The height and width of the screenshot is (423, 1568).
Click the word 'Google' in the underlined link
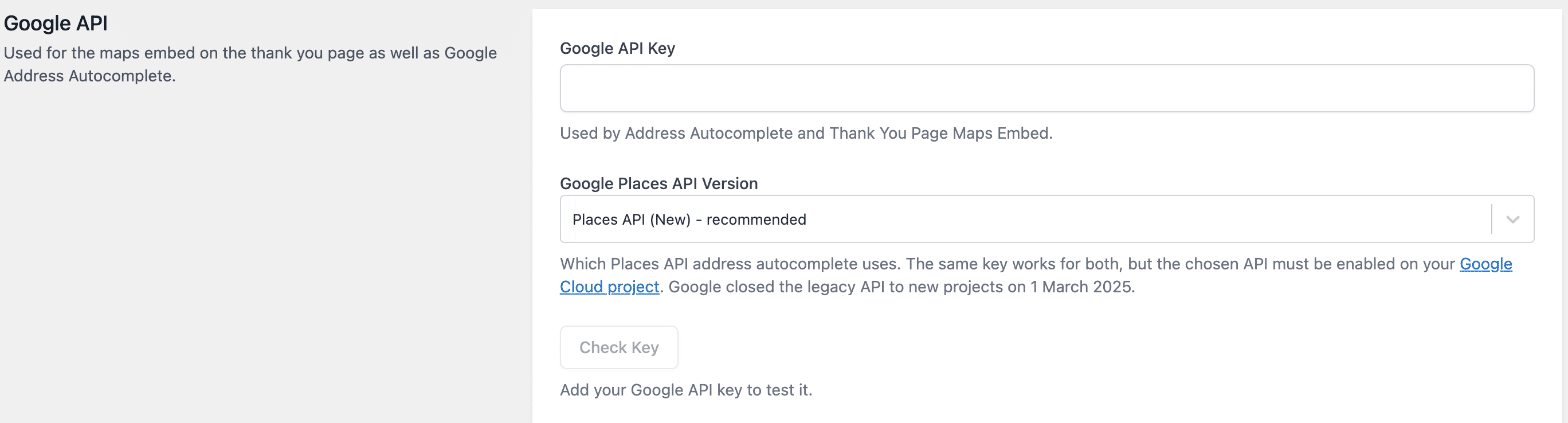(1486, 264)
